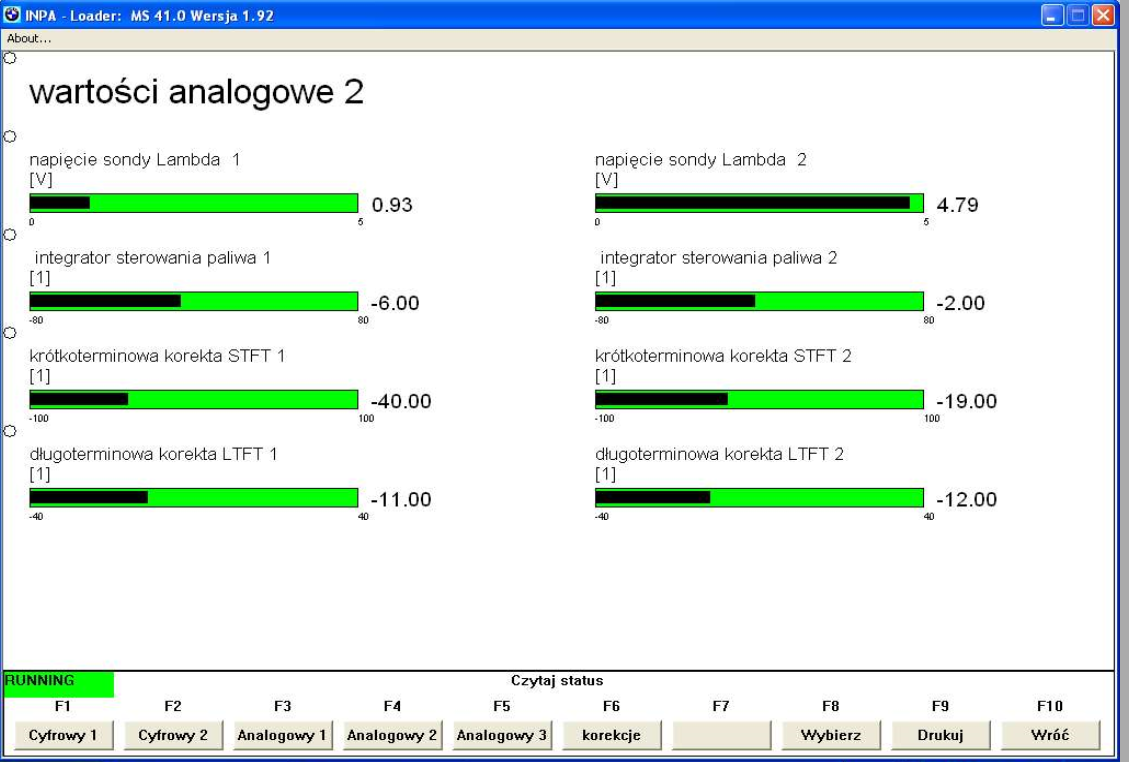This screenshot has width=1129, height=776.
Task: Go back with the Wróć button
Action: [x=1050, y=735]
